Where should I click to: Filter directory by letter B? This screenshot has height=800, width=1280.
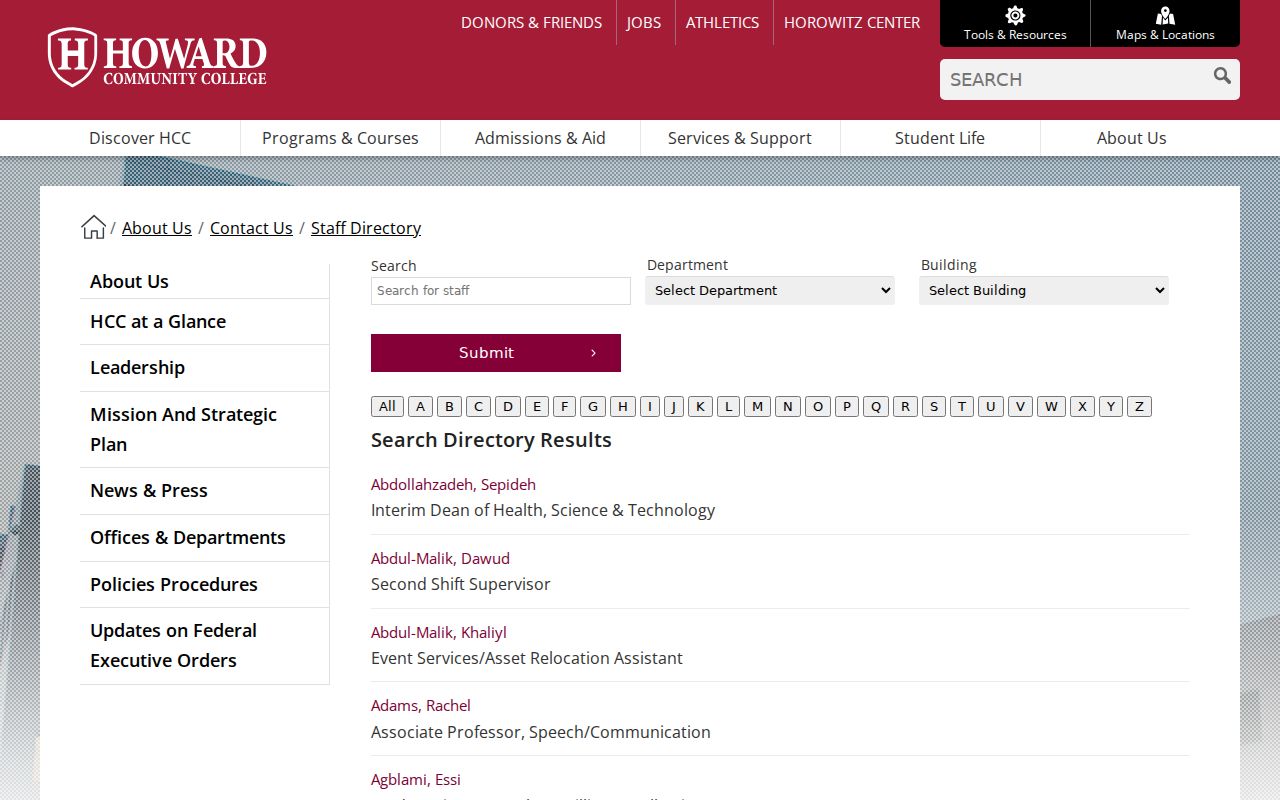click(449, 406)
